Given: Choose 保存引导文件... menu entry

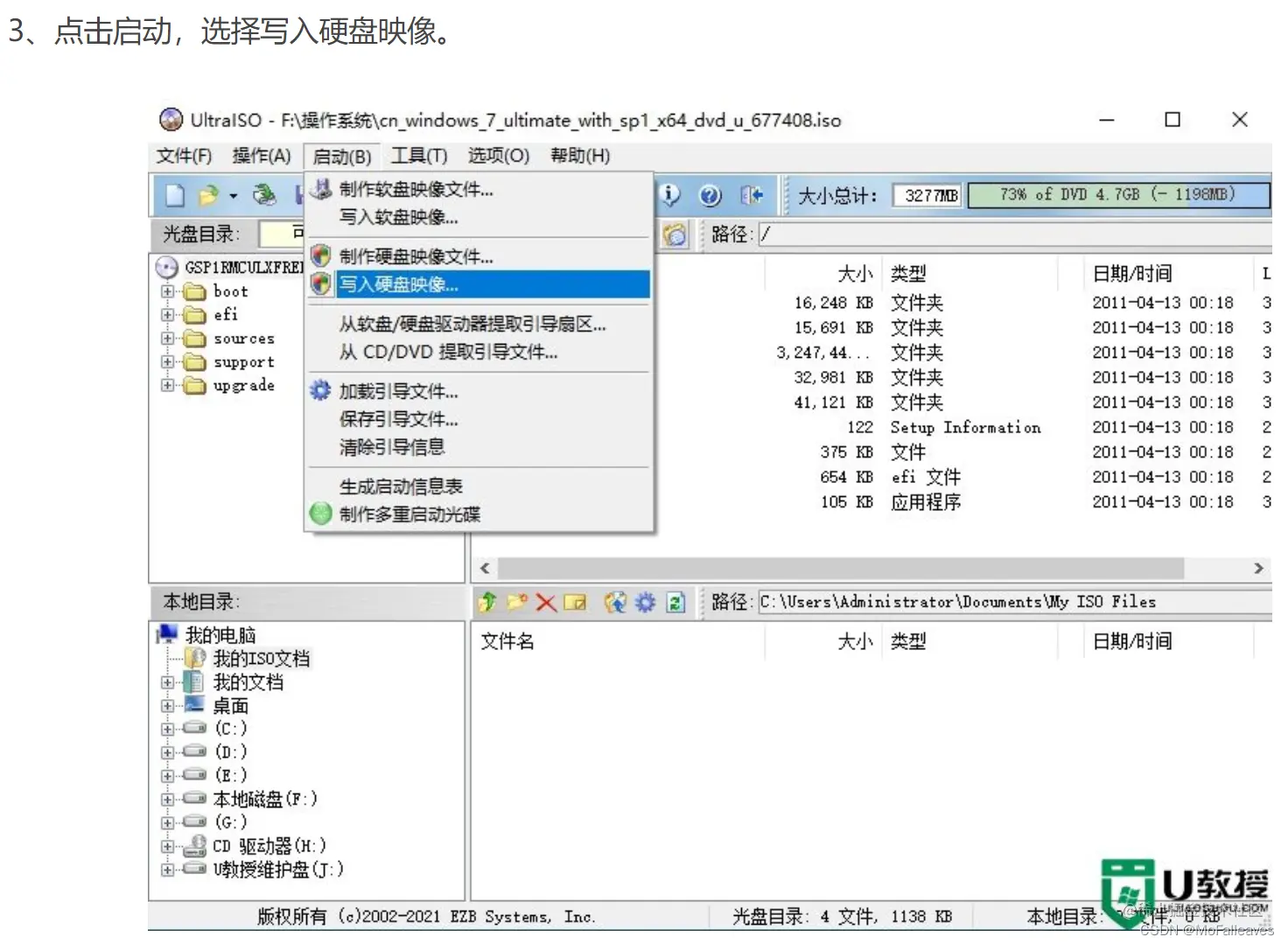Looking at the screenshot, I should coord(479,419).
